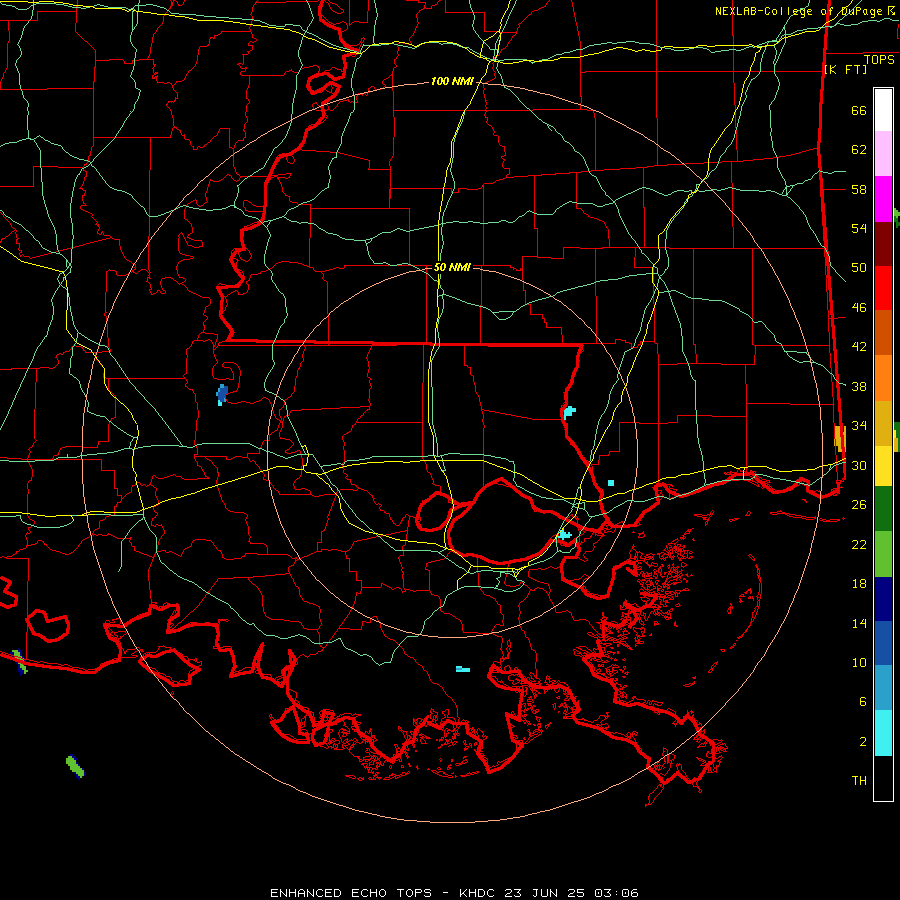Click the dark blue echo by the western river
This screenshot has height=900, width=900.
point(222,394)
